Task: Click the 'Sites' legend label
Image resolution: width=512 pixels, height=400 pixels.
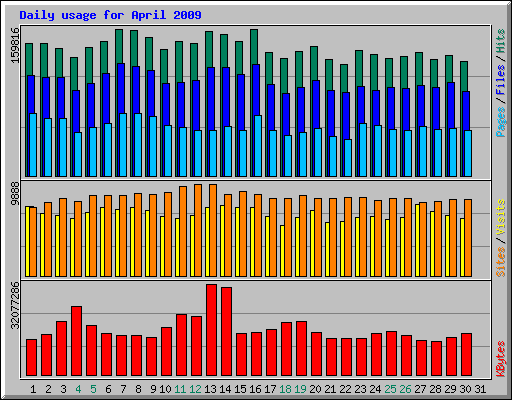Action: (500, 262)
